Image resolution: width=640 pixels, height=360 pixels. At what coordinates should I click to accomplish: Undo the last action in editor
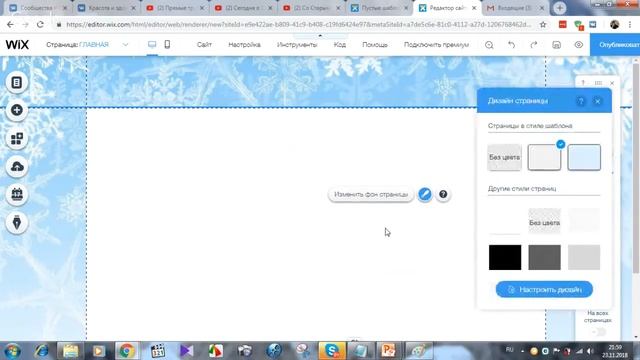[511, 45]
